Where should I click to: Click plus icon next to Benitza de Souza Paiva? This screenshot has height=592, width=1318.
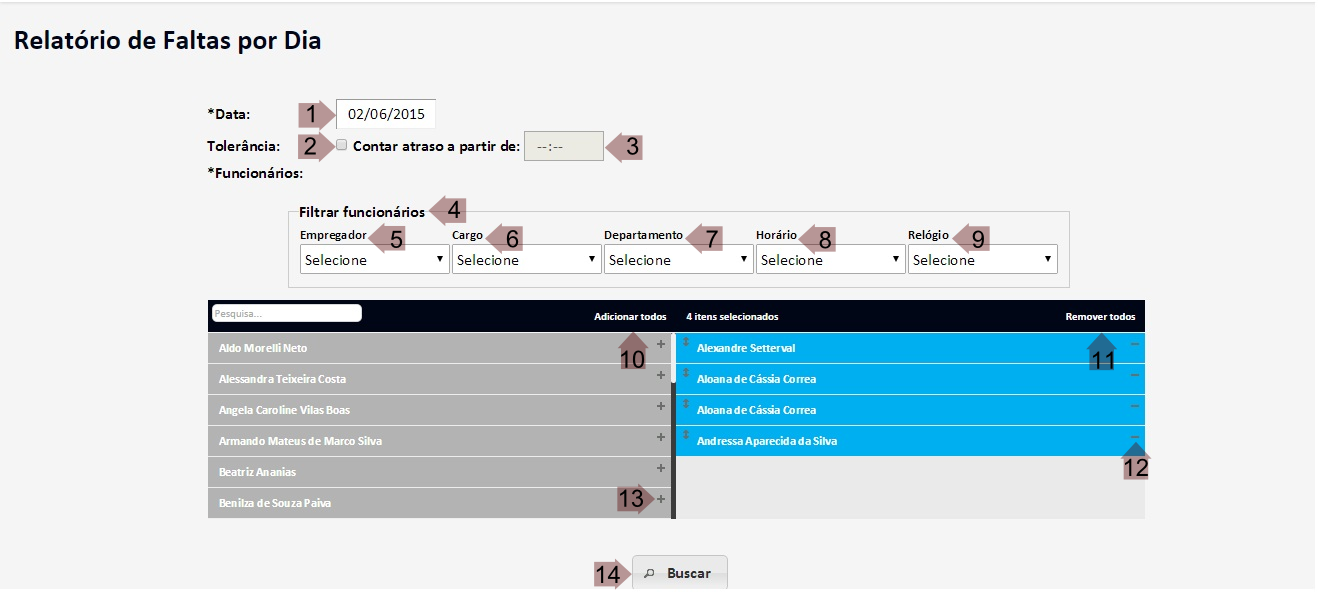coord(660,499)
